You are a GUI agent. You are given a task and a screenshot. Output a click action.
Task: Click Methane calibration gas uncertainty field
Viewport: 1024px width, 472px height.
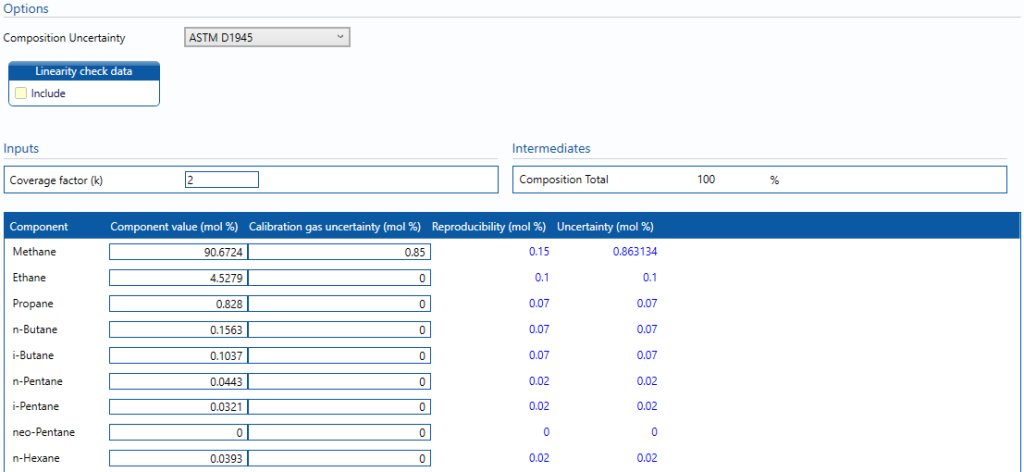coord(339,252)
